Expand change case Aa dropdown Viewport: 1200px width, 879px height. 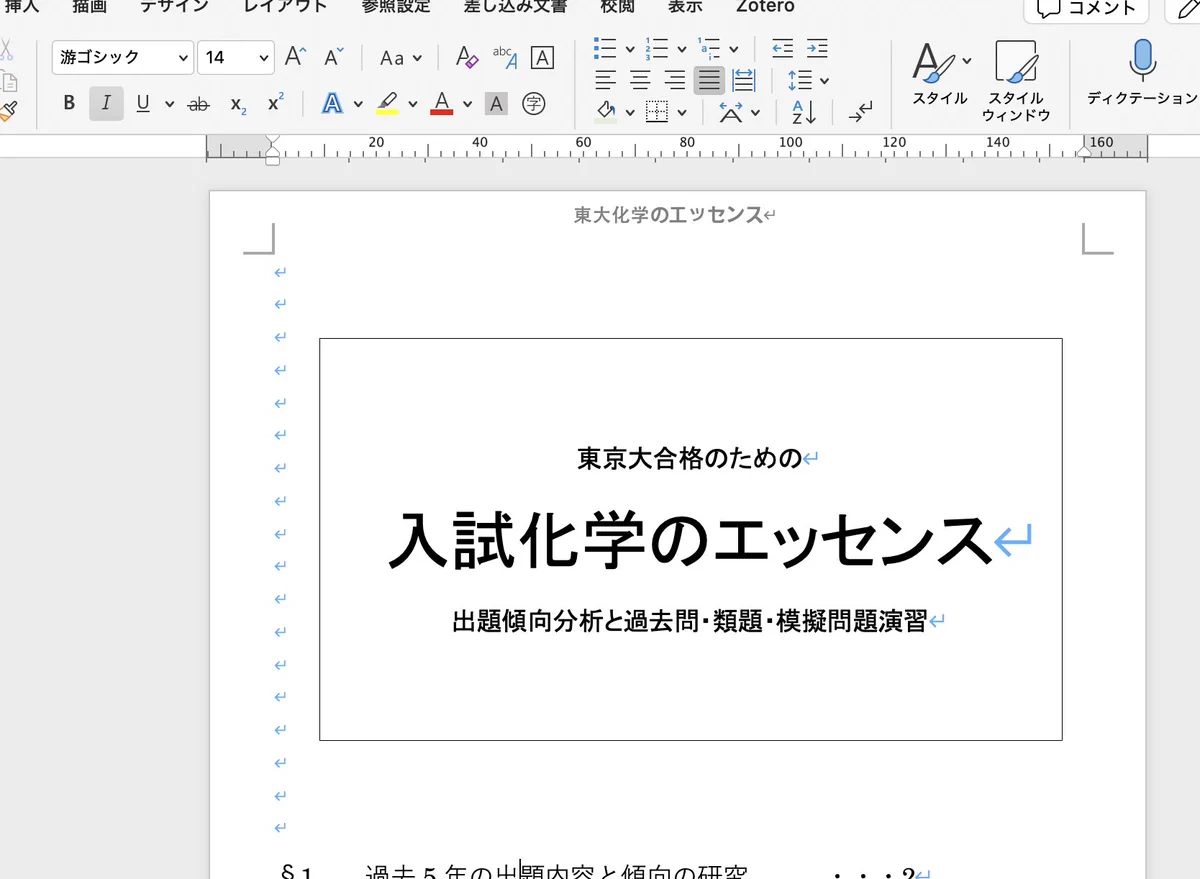pos(401,57)
